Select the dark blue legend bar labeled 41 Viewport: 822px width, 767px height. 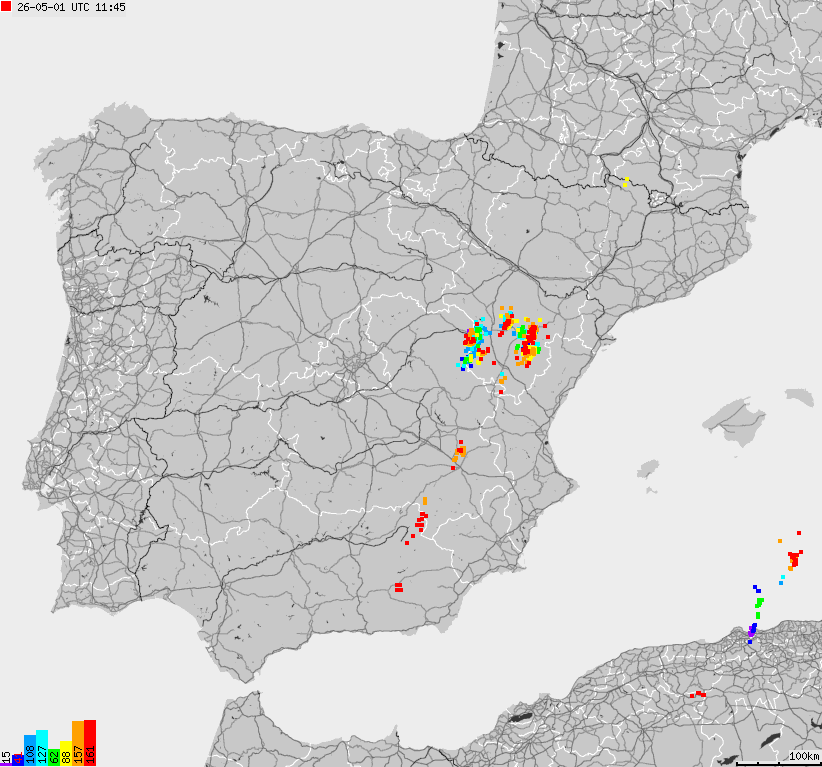[x=18, y=760]
